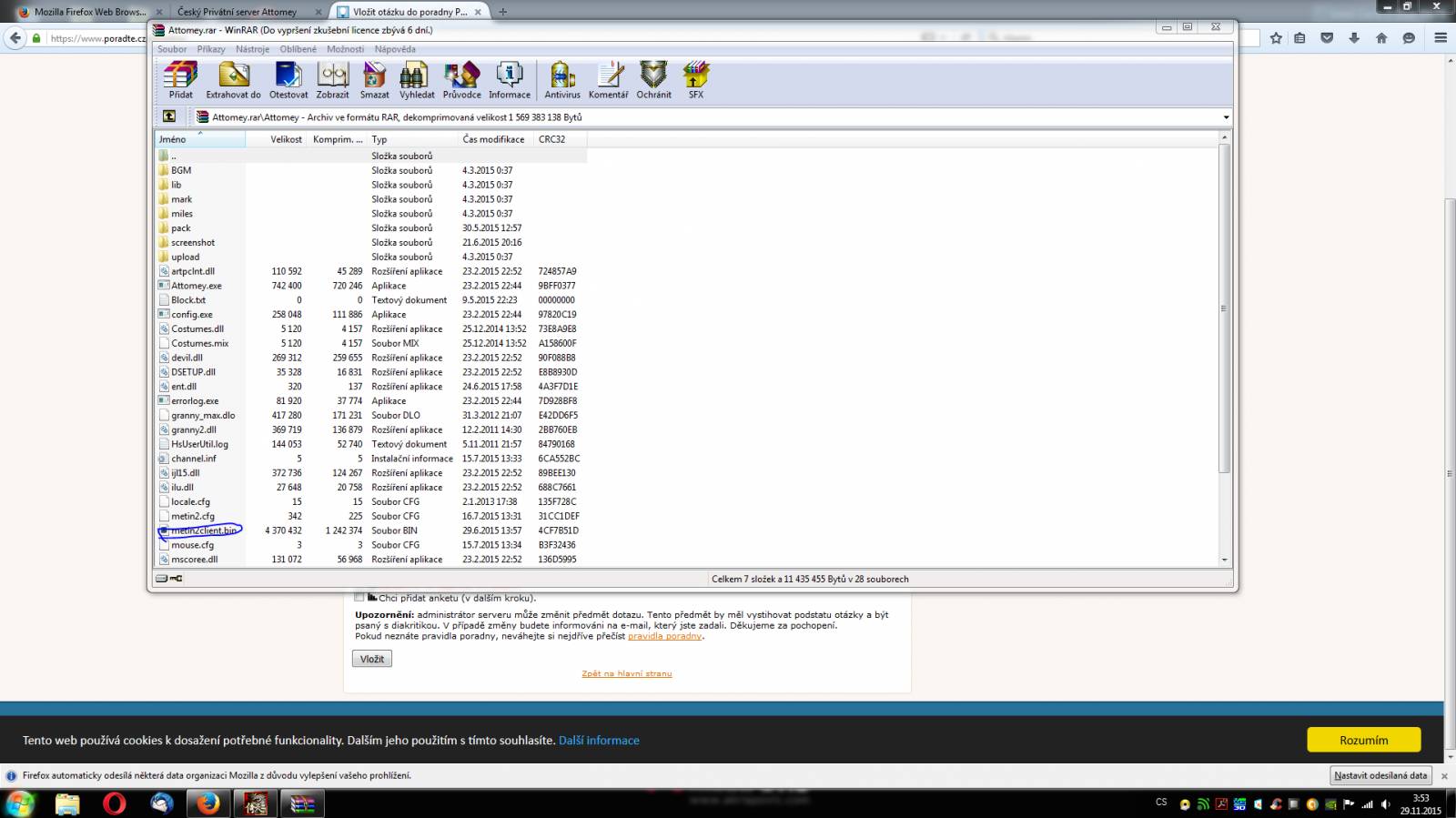The image size is (1456, 818).
Task: Select the mscoree.dll file
Action: click(194, 560)
